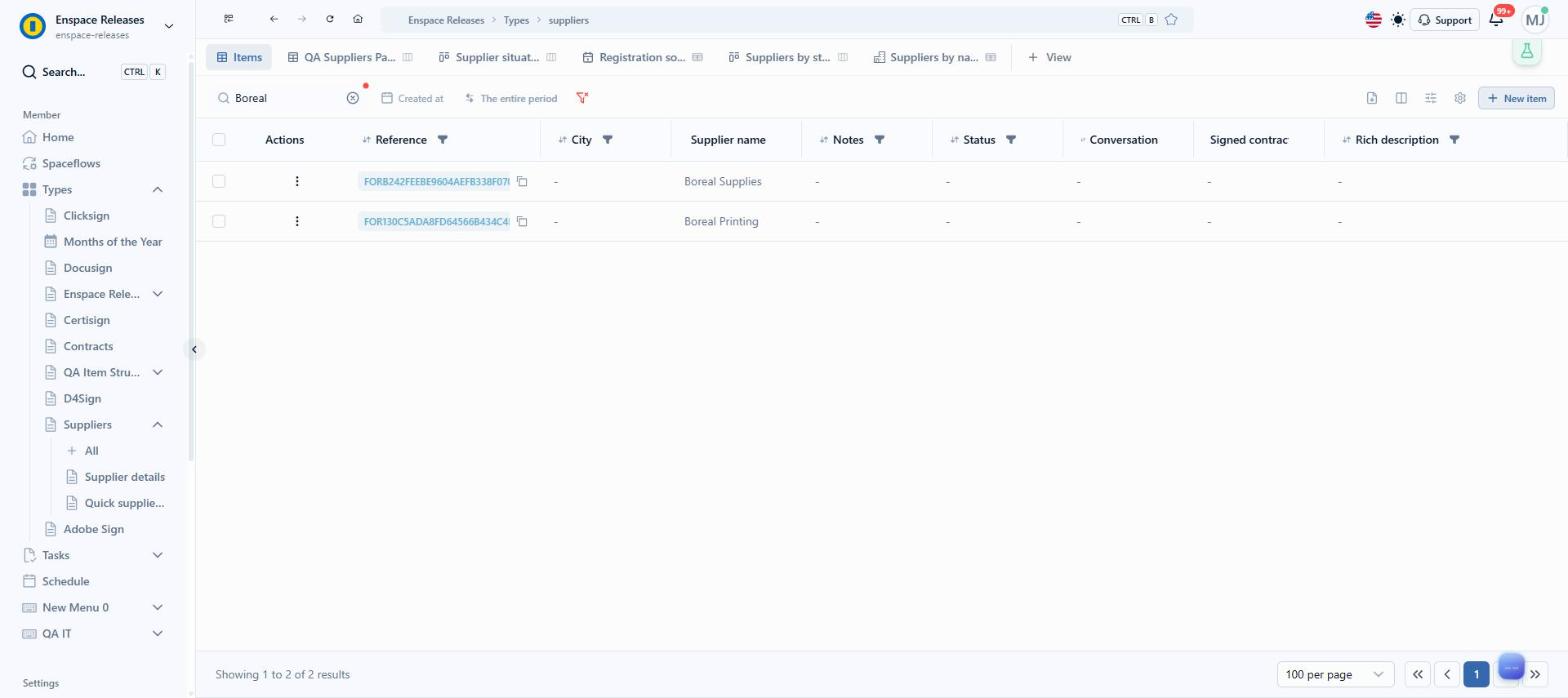Click the Boreal search input field

point(288,98)
